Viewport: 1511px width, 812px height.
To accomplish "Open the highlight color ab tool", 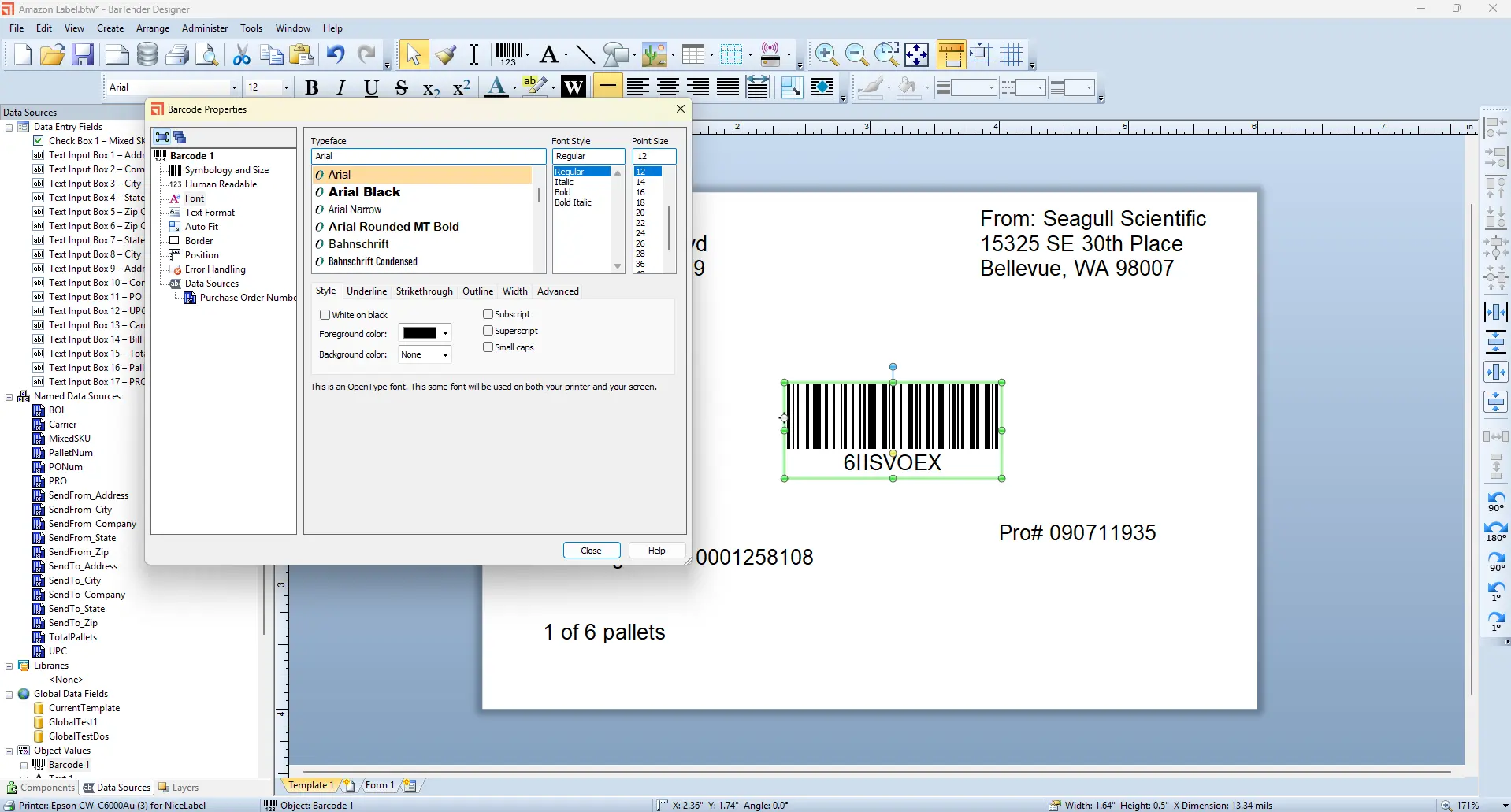I will (534, 87).
